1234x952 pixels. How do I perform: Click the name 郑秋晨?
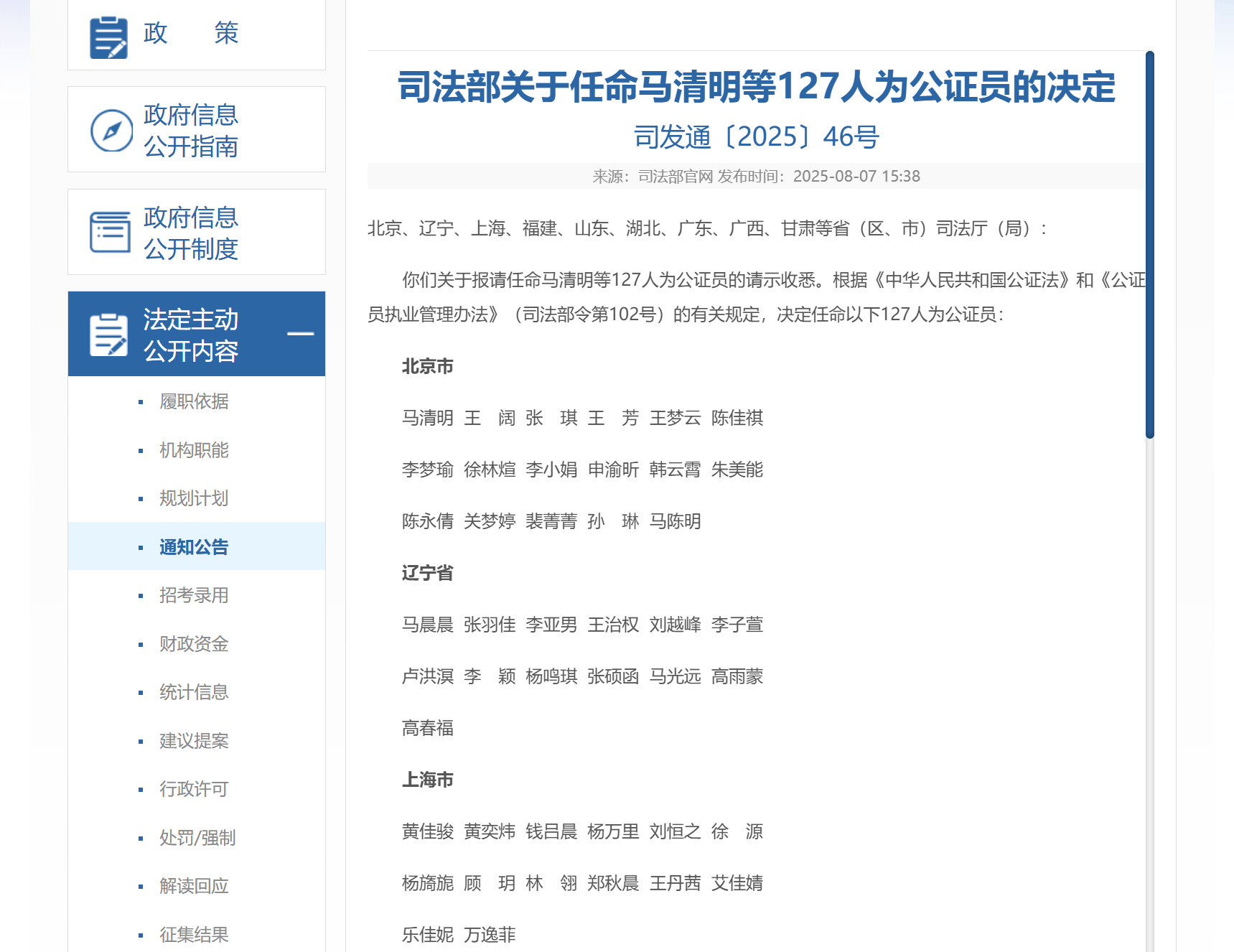614,883
